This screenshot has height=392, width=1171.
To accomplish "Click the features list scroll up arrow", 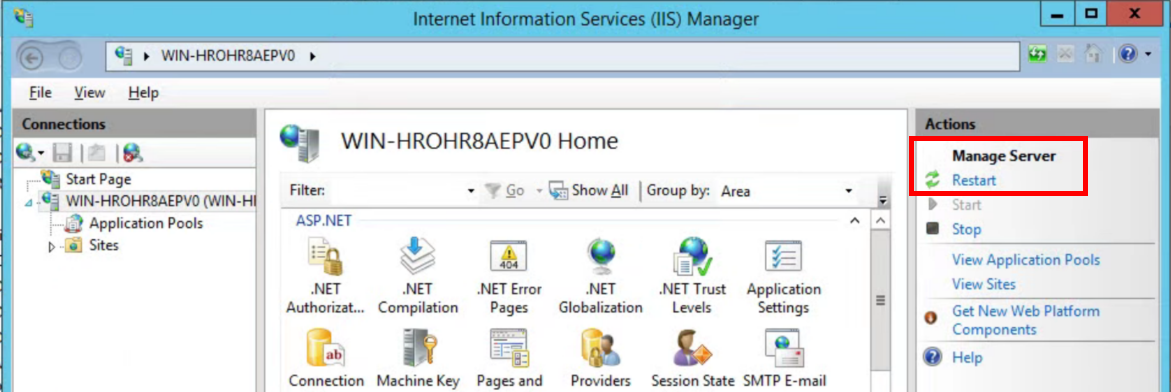I will click(x=880, y=221).
